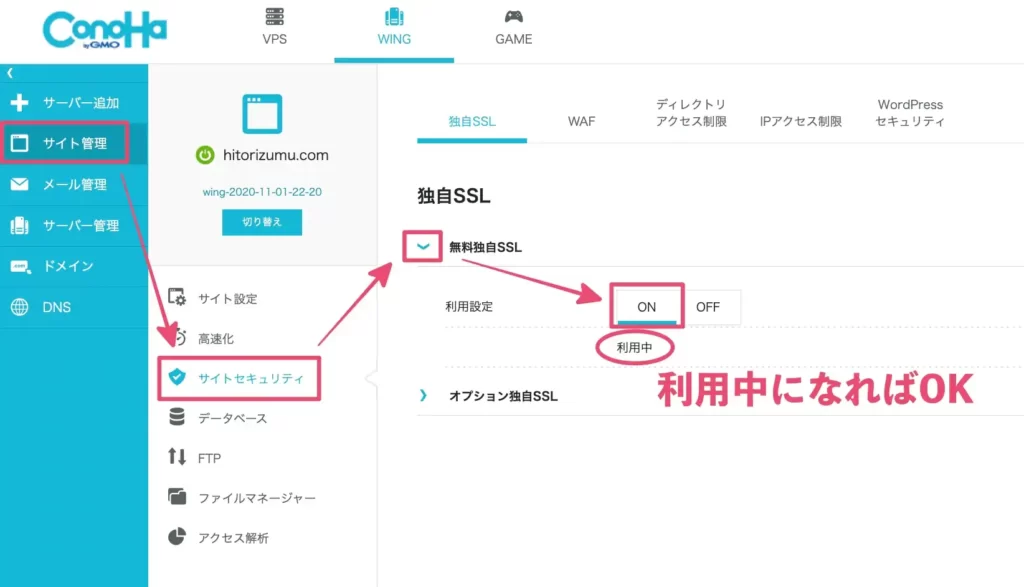Open サーバー追加 in the sidebar
Viewport: 1024px width, 587px height.
click(74, 103)
